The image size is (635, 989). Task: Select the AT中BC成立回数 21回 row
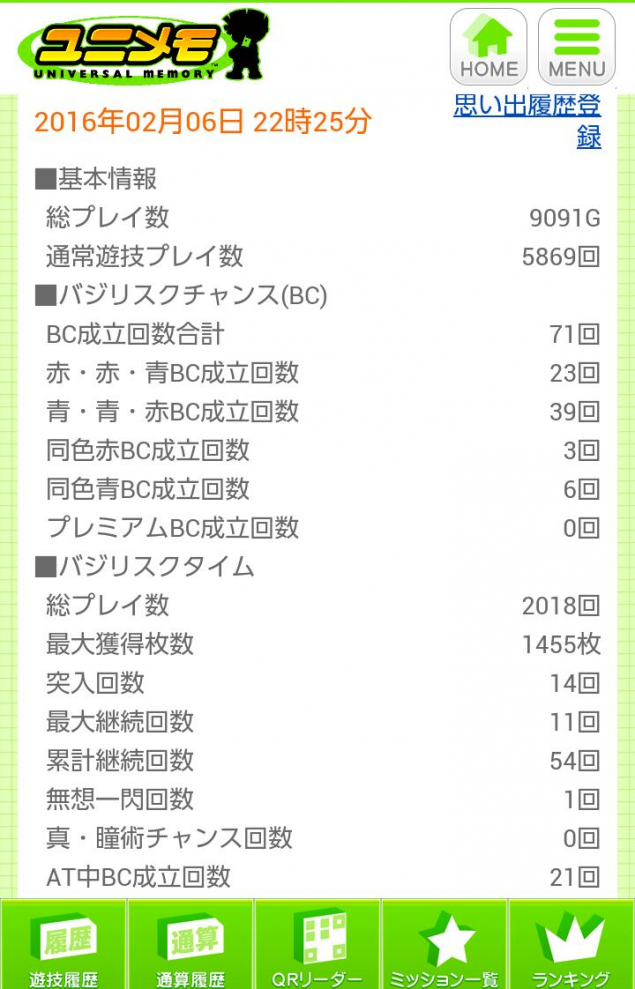[x=323, y=877]
